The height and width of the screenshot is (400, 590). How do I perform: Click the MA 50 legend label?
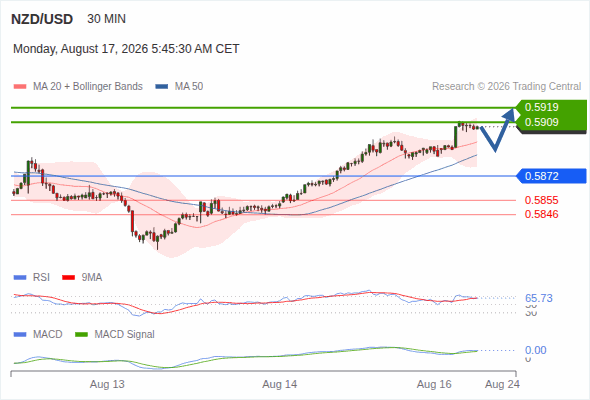tap(189, 87)
